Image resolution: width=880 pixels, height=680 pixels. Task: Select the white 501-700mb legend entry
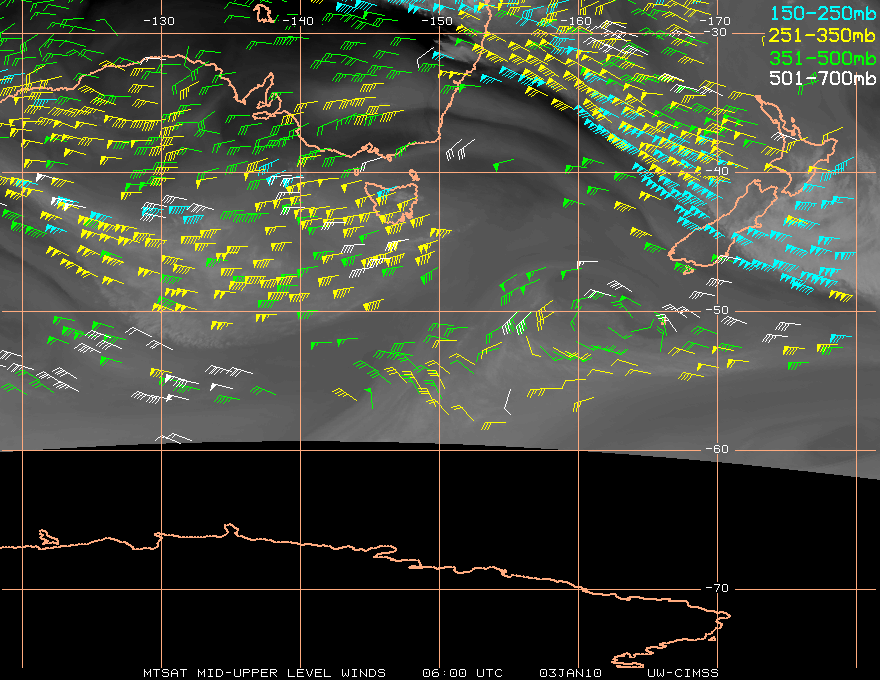(822, 78)
